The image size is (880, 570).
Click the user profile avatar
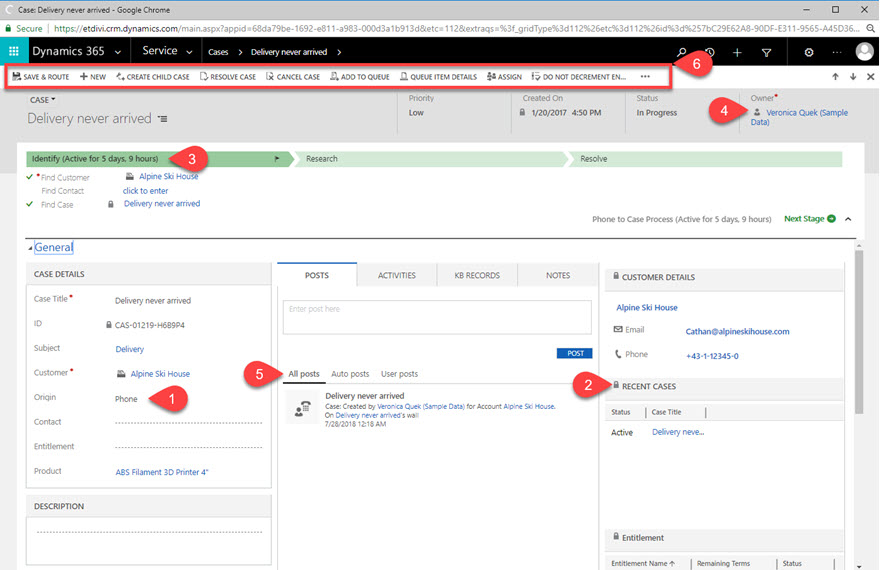(x=864, y=52)
